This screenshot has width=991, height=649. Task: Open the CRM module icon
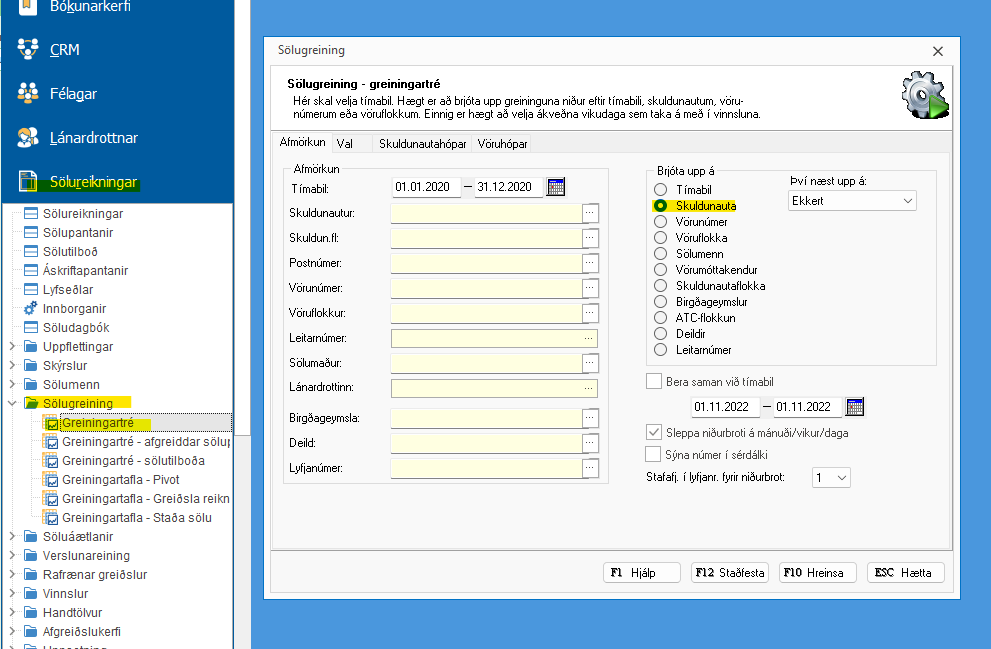(x=28, y=49)
